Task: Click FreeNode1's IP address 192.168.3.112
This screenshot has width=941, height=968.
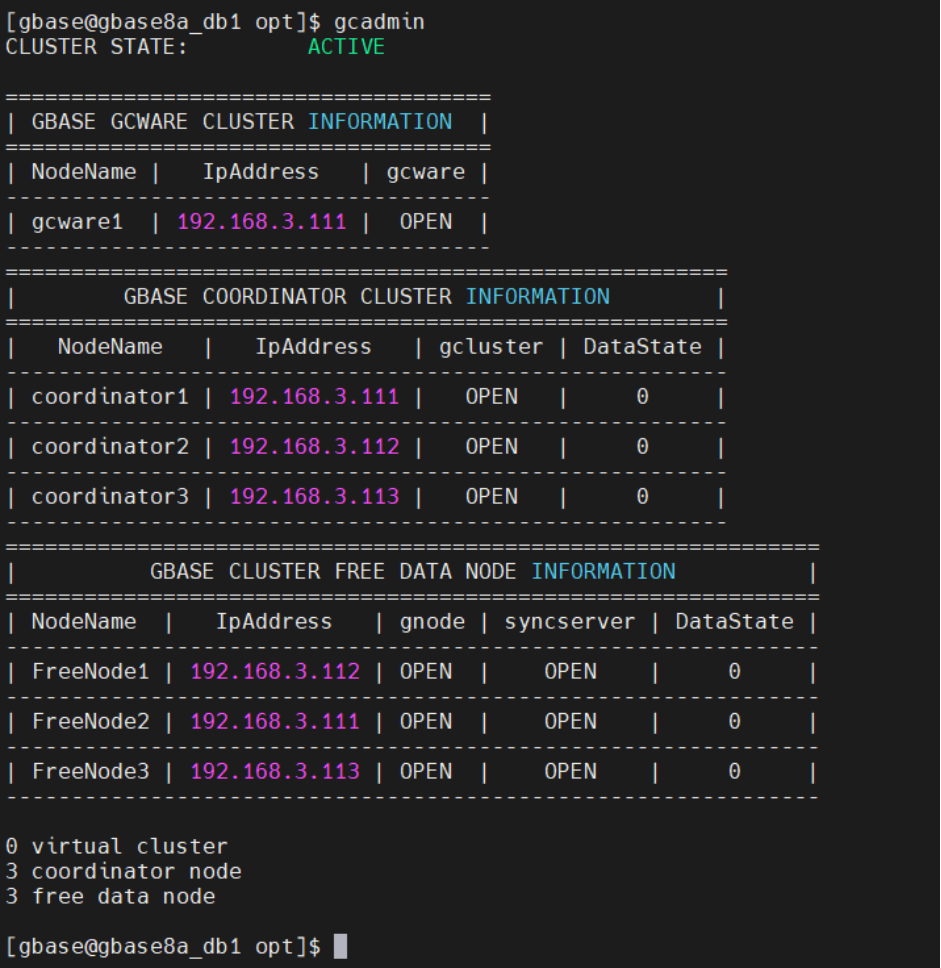Action: coord(275,671)
